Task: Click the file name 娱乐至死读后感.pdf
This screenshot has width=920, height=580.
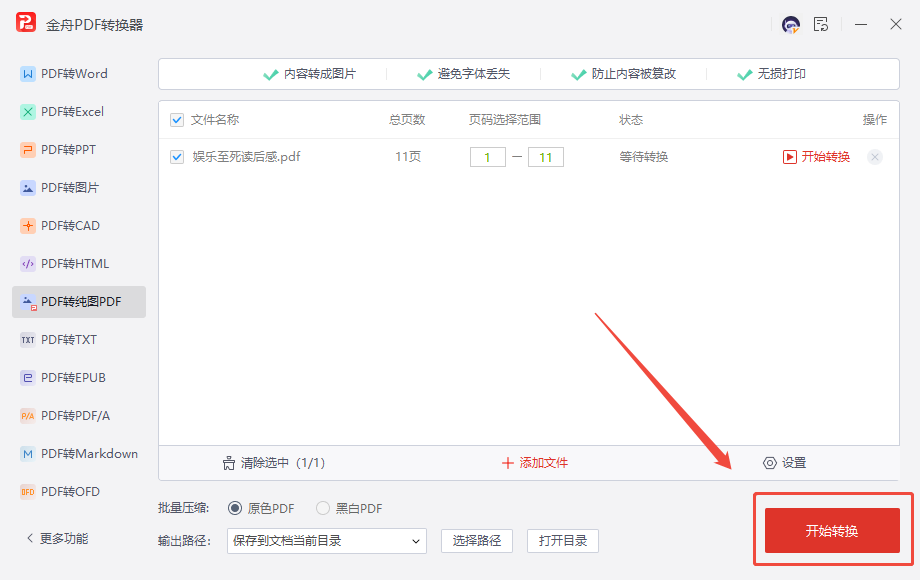Action: tap(246, 157)
